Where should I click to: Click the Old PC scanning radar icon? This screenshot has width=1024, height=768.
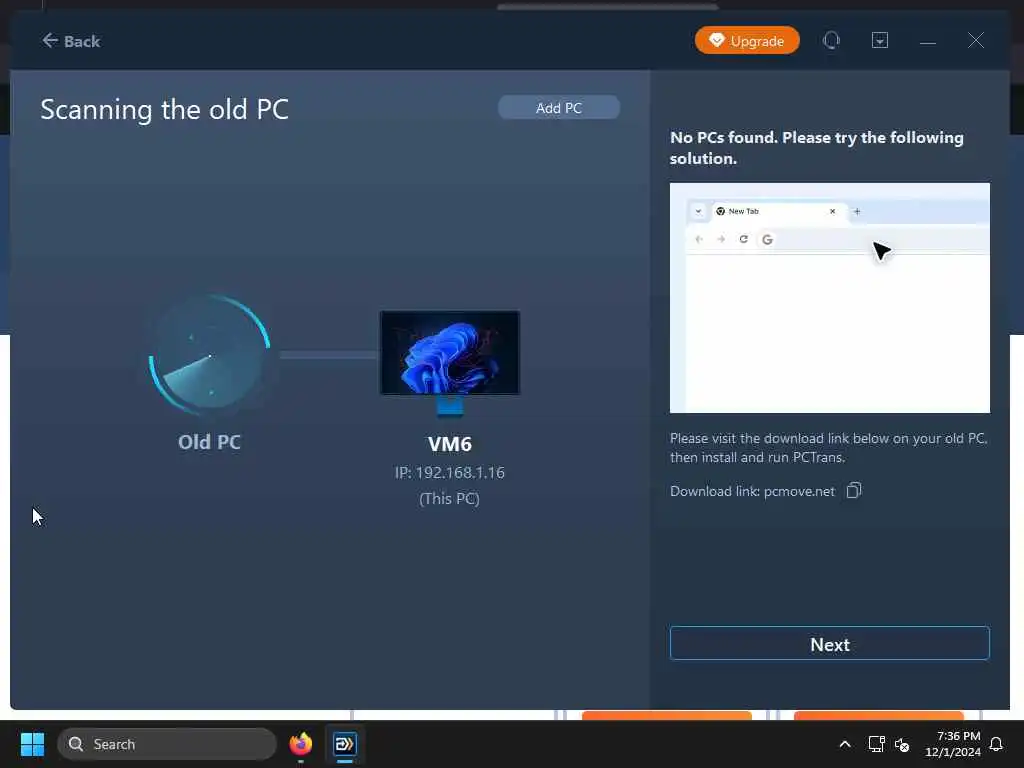coord(210,355)
